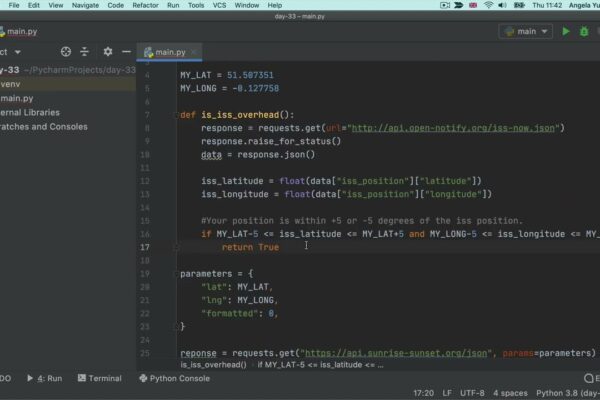Click the macOS Wi-Fi status icon
The height and width of the screenshot is (400, 600).
point(488,5)
